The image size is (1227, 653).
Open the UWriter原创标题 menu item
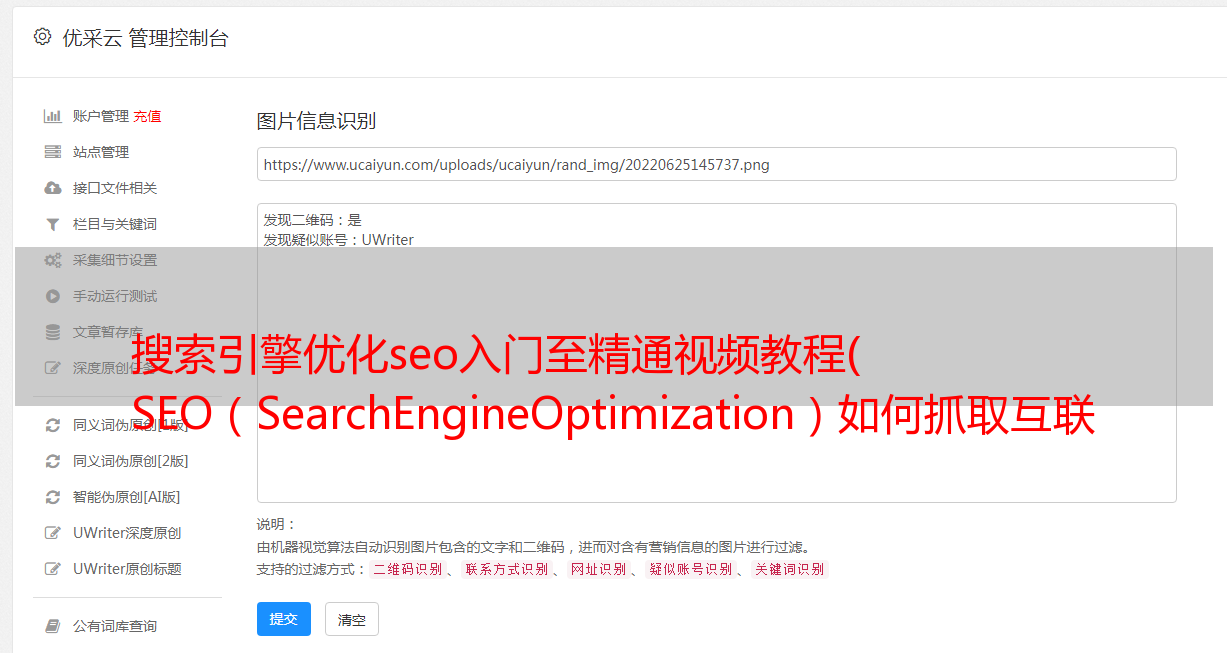pos(127,569)
